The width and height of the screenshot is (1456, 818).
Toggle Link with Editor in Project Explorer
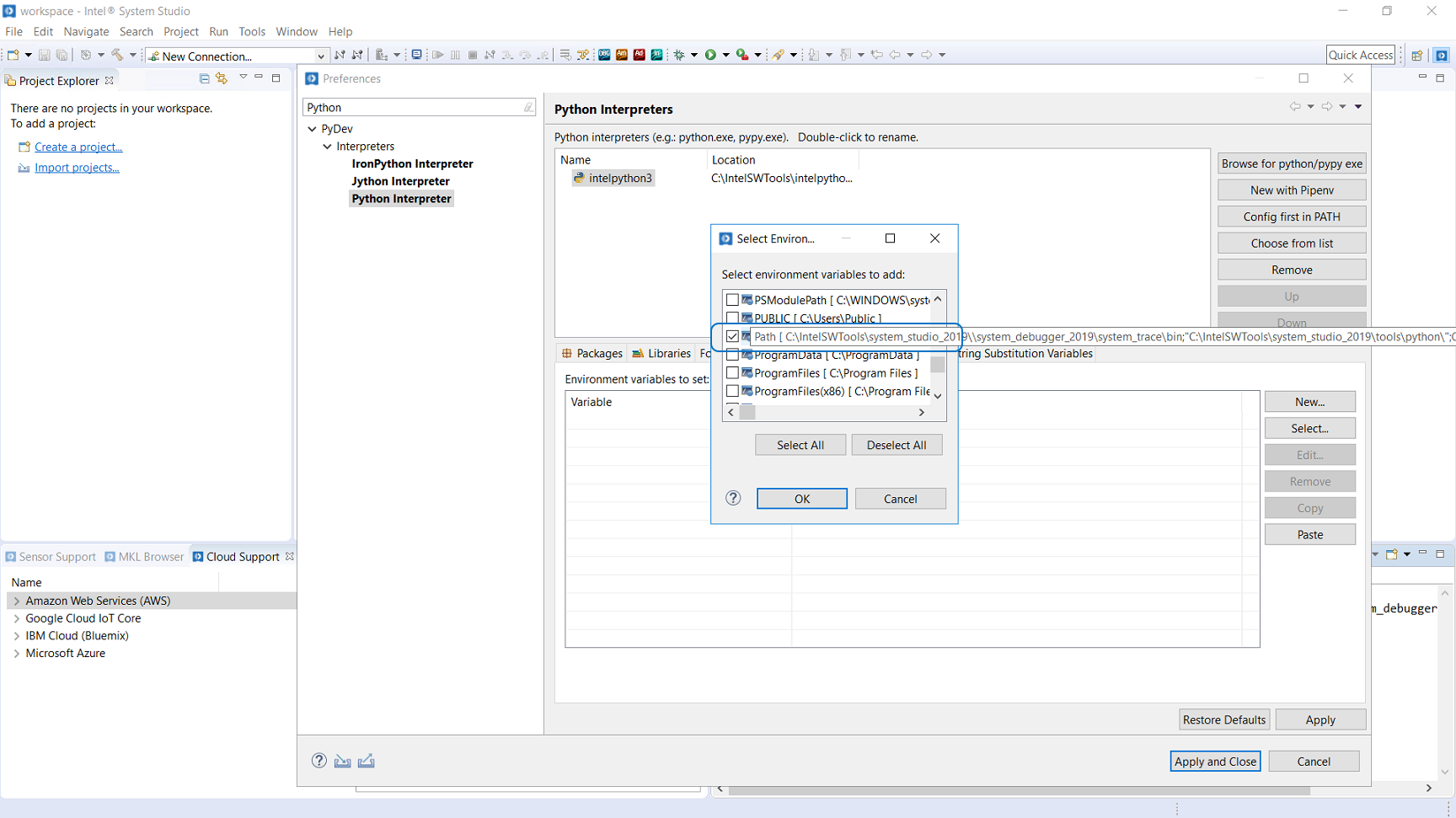click(x=222, y=78)
